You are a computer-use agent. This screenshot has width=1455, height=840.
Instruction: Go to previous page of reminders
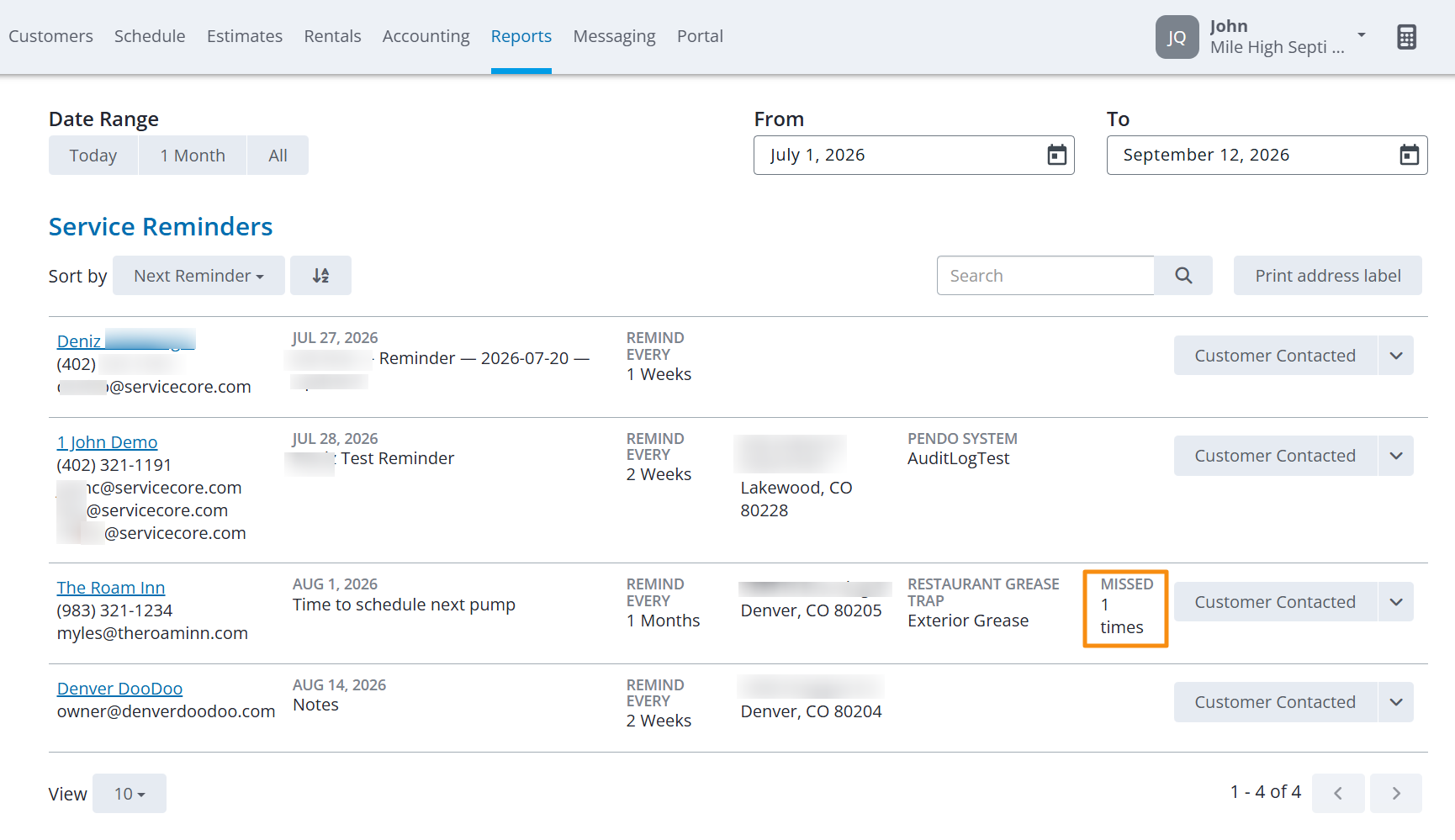[1337, 793]
